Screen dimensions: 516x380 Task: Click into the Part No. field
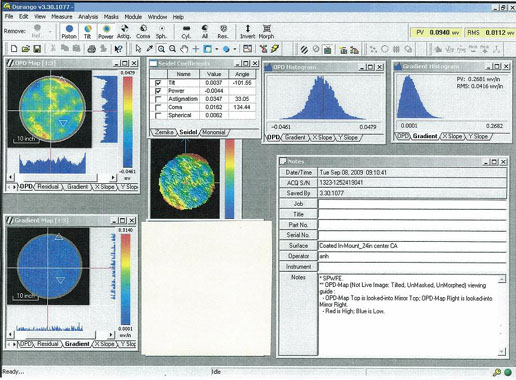click(x=413, y=225)
